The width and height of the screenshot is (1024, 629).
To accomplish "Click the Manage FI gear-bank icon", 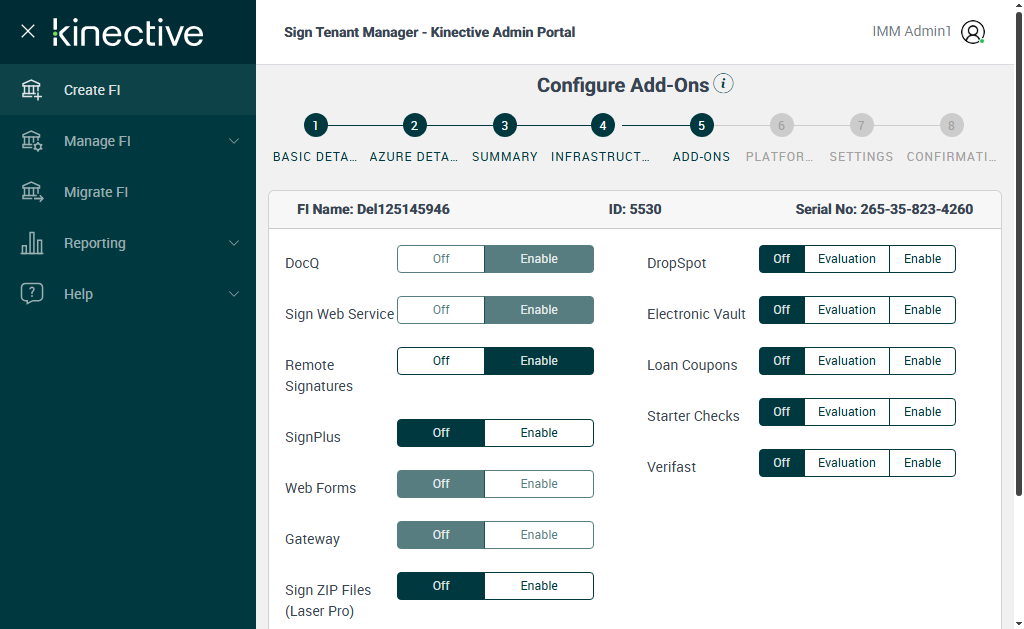I will (x=32, y=141).
